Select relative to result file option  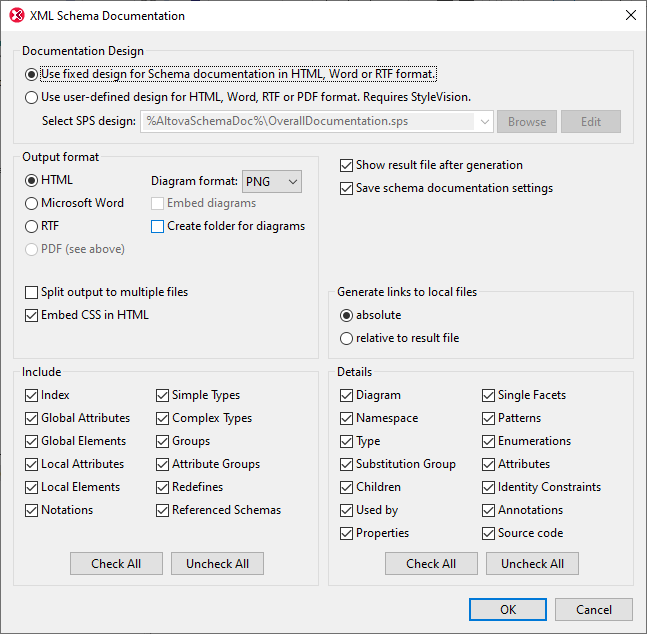point(347,338)
